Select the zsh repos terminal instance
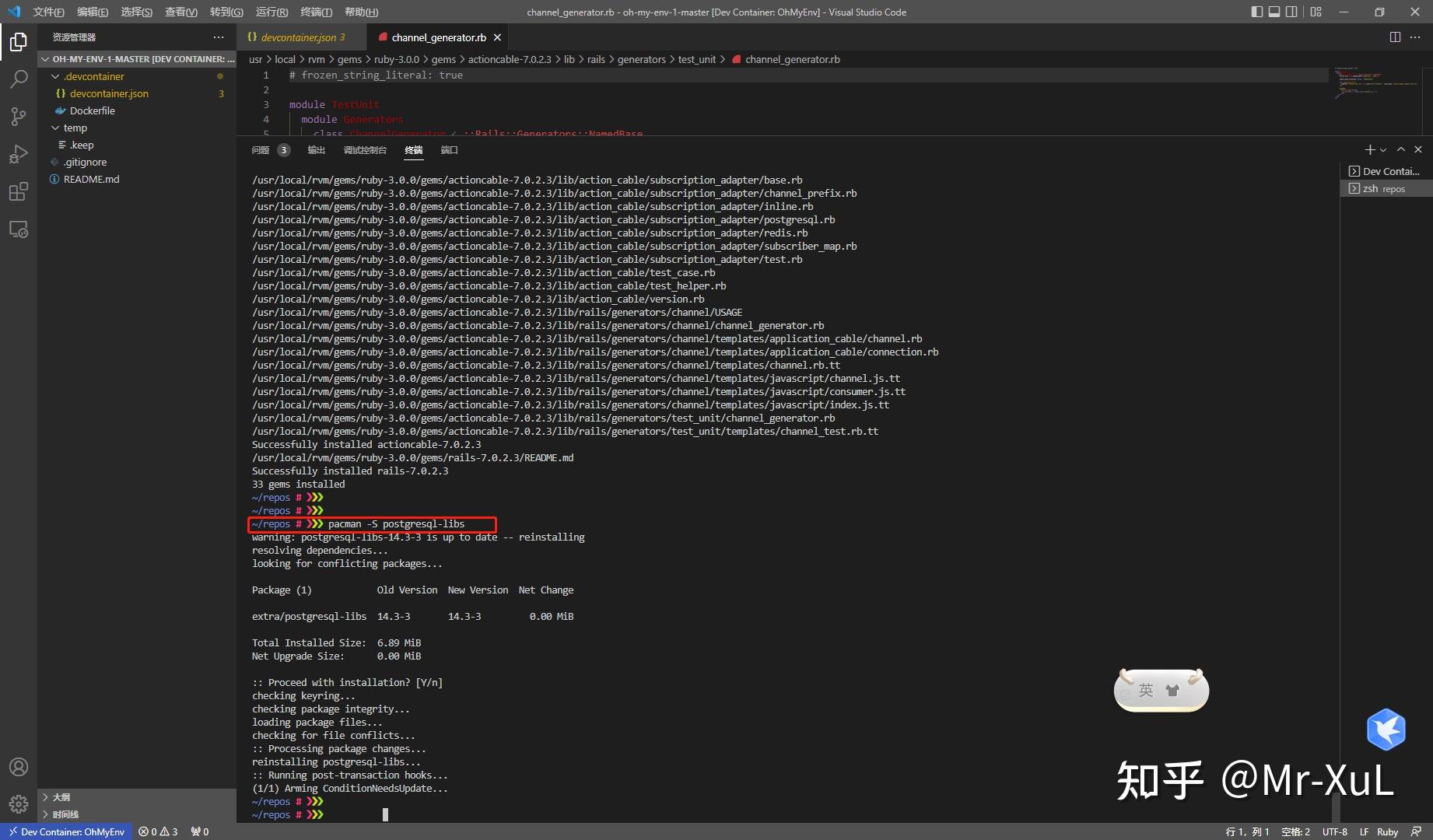The image size is (1433, 840). point(1387,188)
